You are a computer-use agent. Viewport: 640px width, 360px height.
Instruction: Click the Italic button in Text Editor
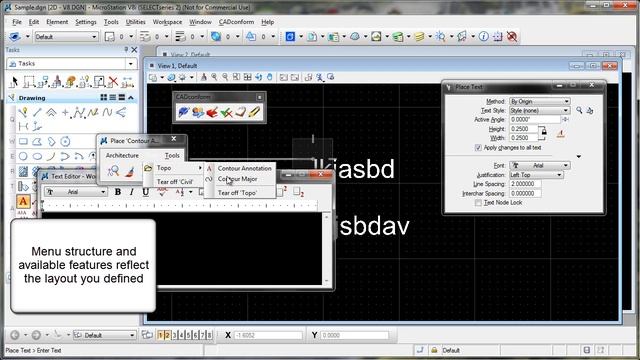(131, 192)
